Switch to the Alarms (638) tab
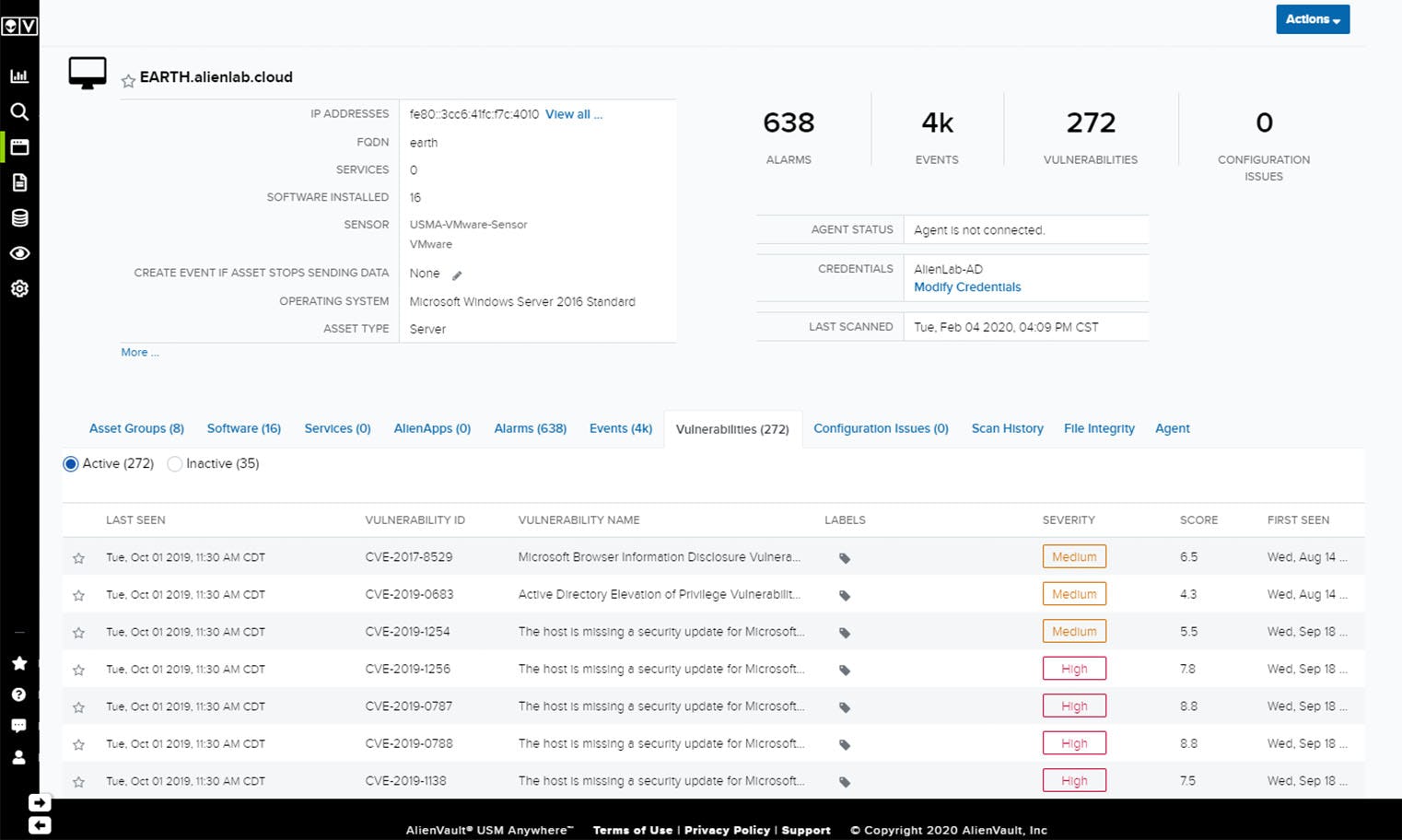 pyautogui.click(x=531, y=428)
